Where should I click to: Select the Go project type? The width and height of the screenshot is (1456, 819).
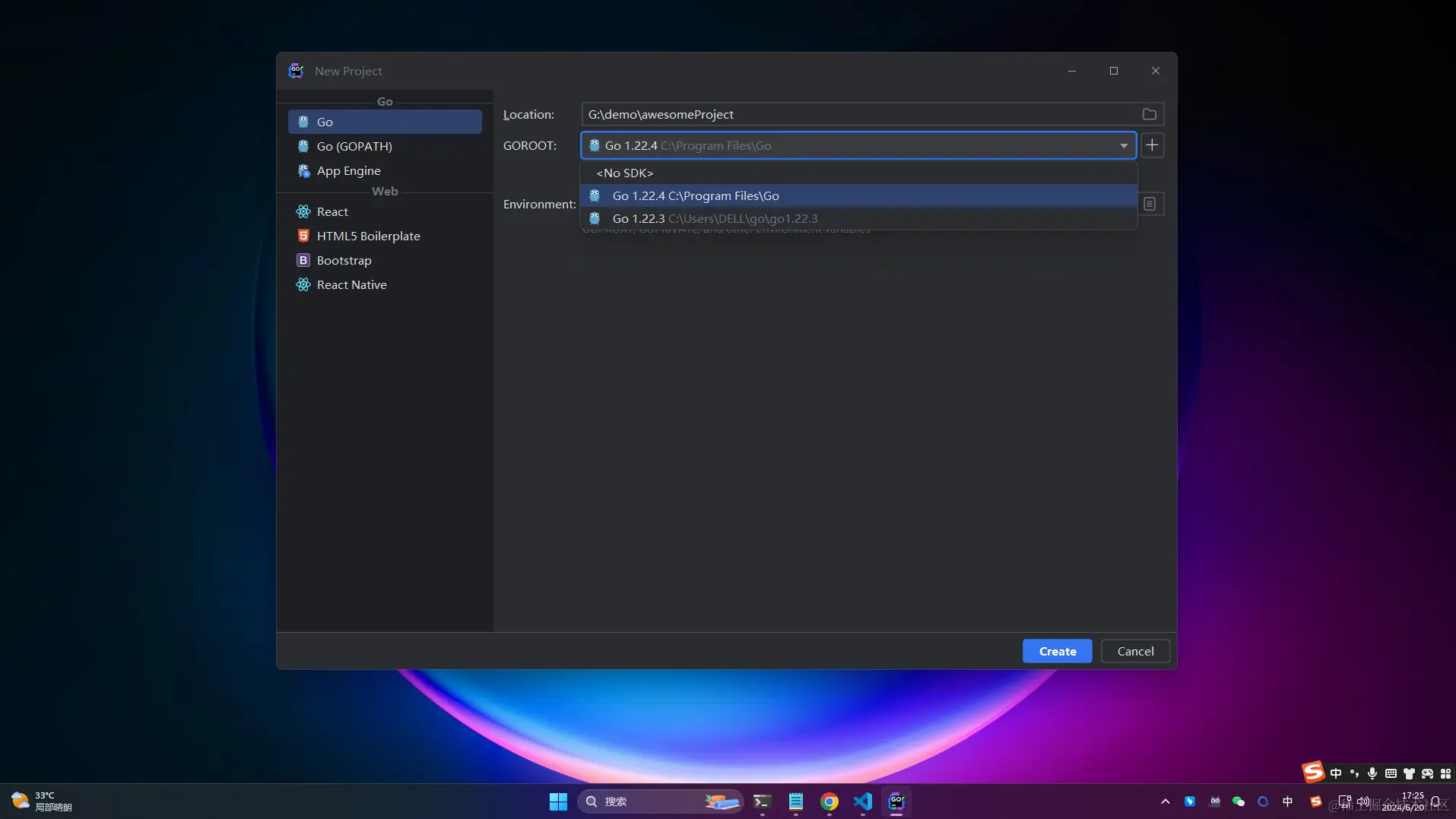(385, 122)
